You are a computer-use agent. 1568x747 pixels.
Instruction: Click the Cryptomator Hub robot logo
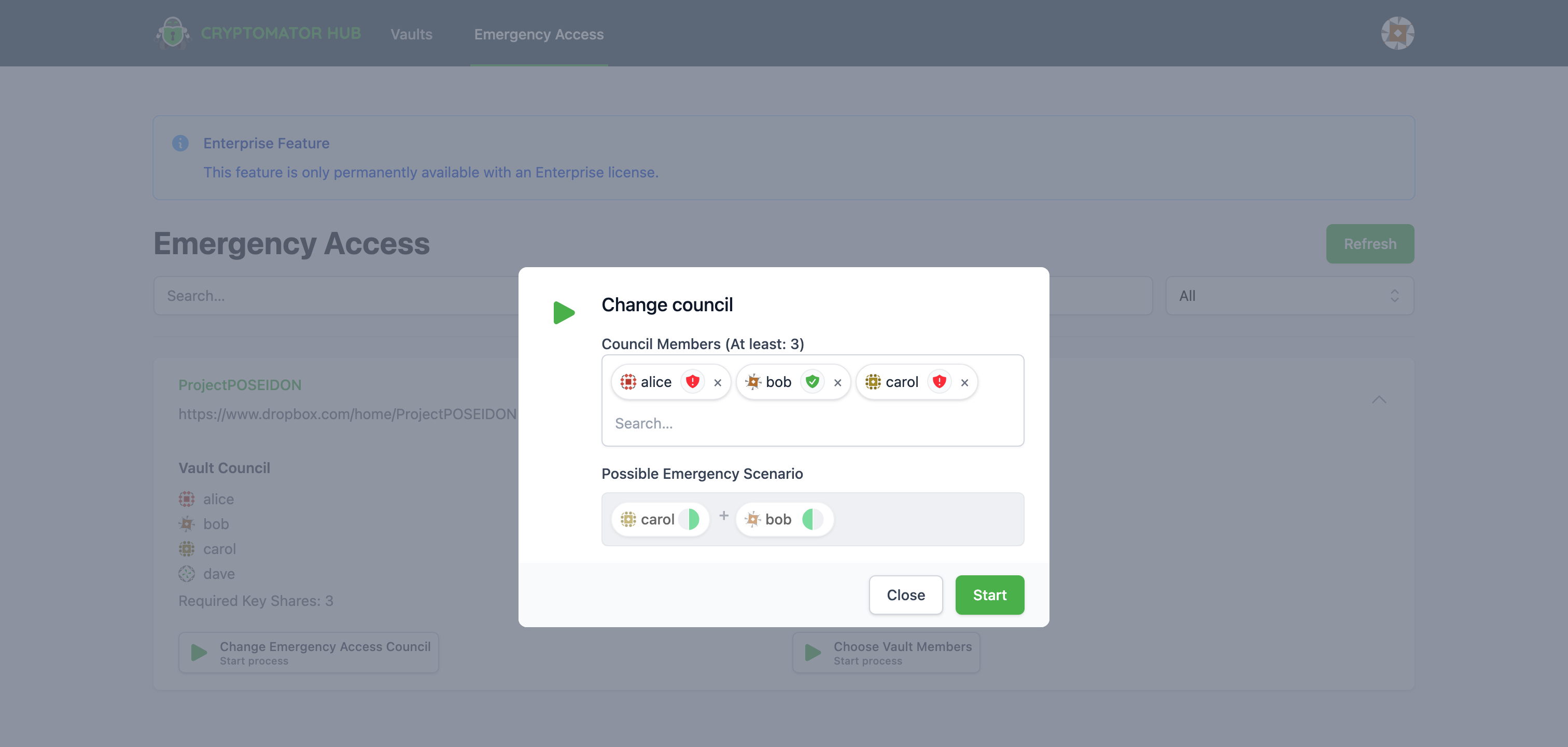click(173, 33)
